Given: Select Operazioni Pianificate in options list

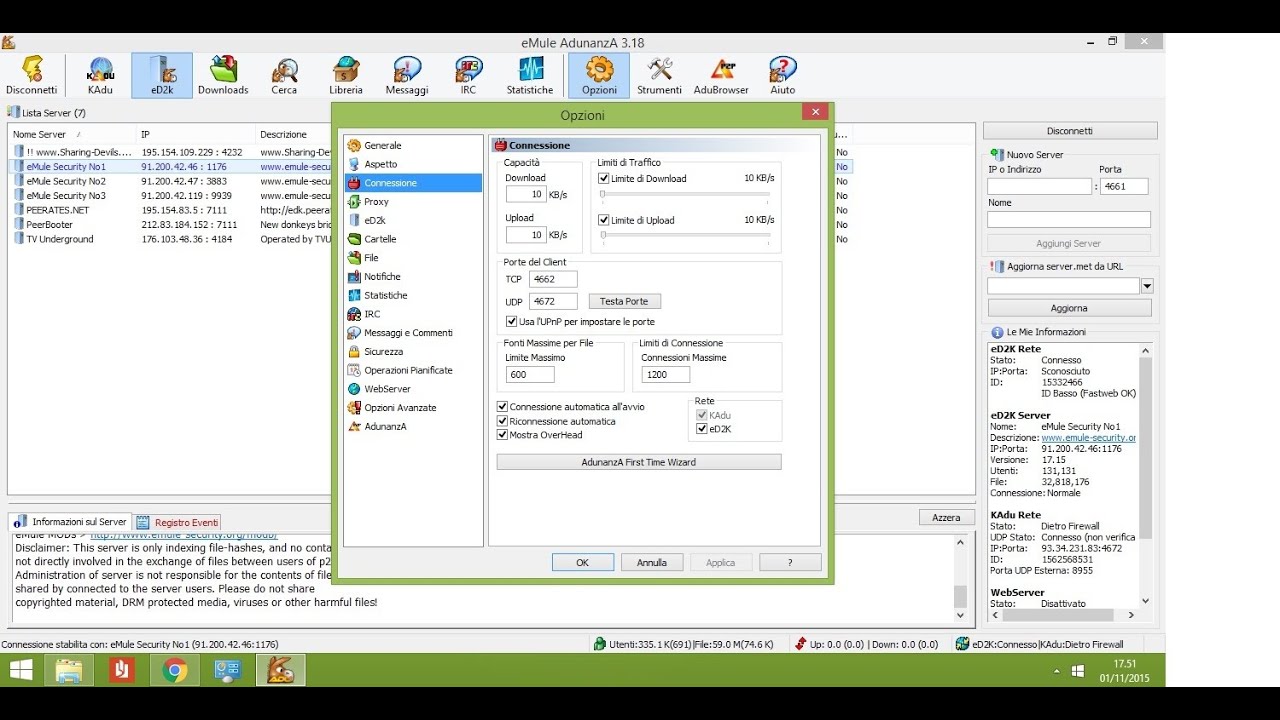Looking at the screenshot, I should click(x=408, y=370).
